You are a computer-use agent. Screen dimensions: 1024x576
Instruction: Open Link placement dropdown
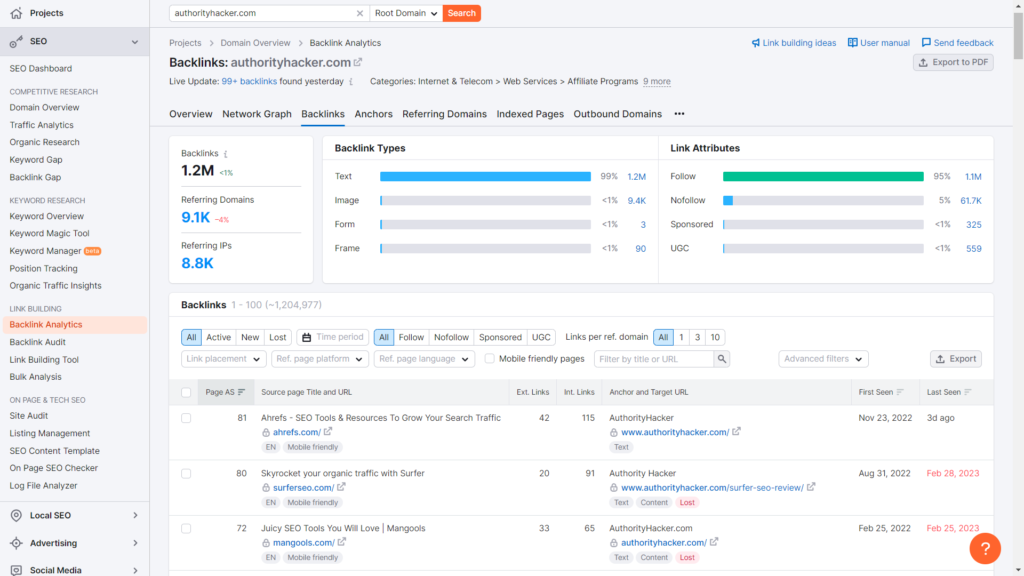(223, 359)
